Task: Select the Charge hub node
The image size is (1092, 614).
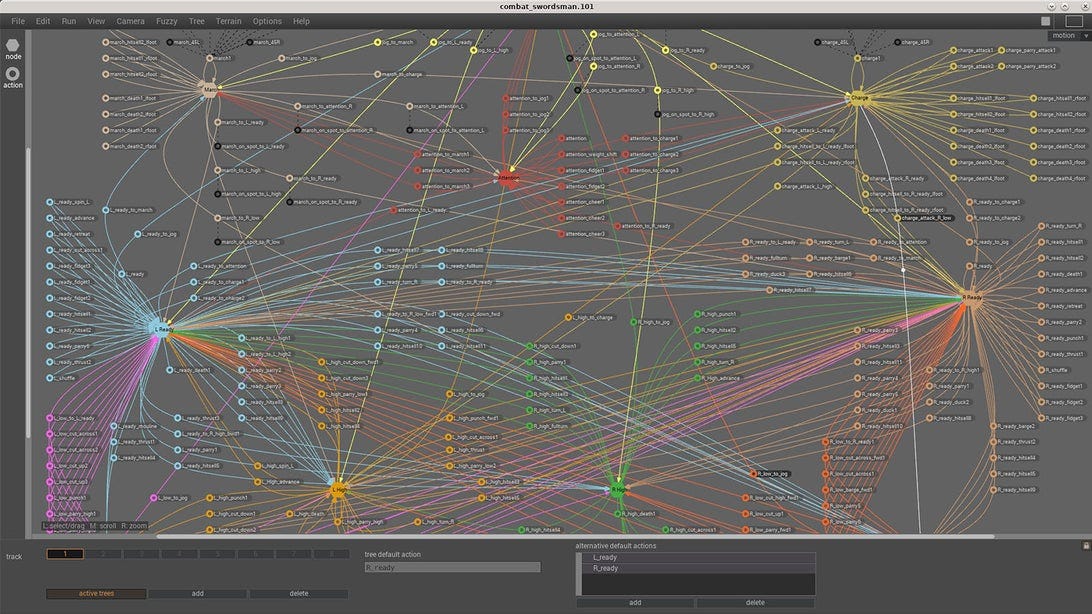Action: (859, 98)
